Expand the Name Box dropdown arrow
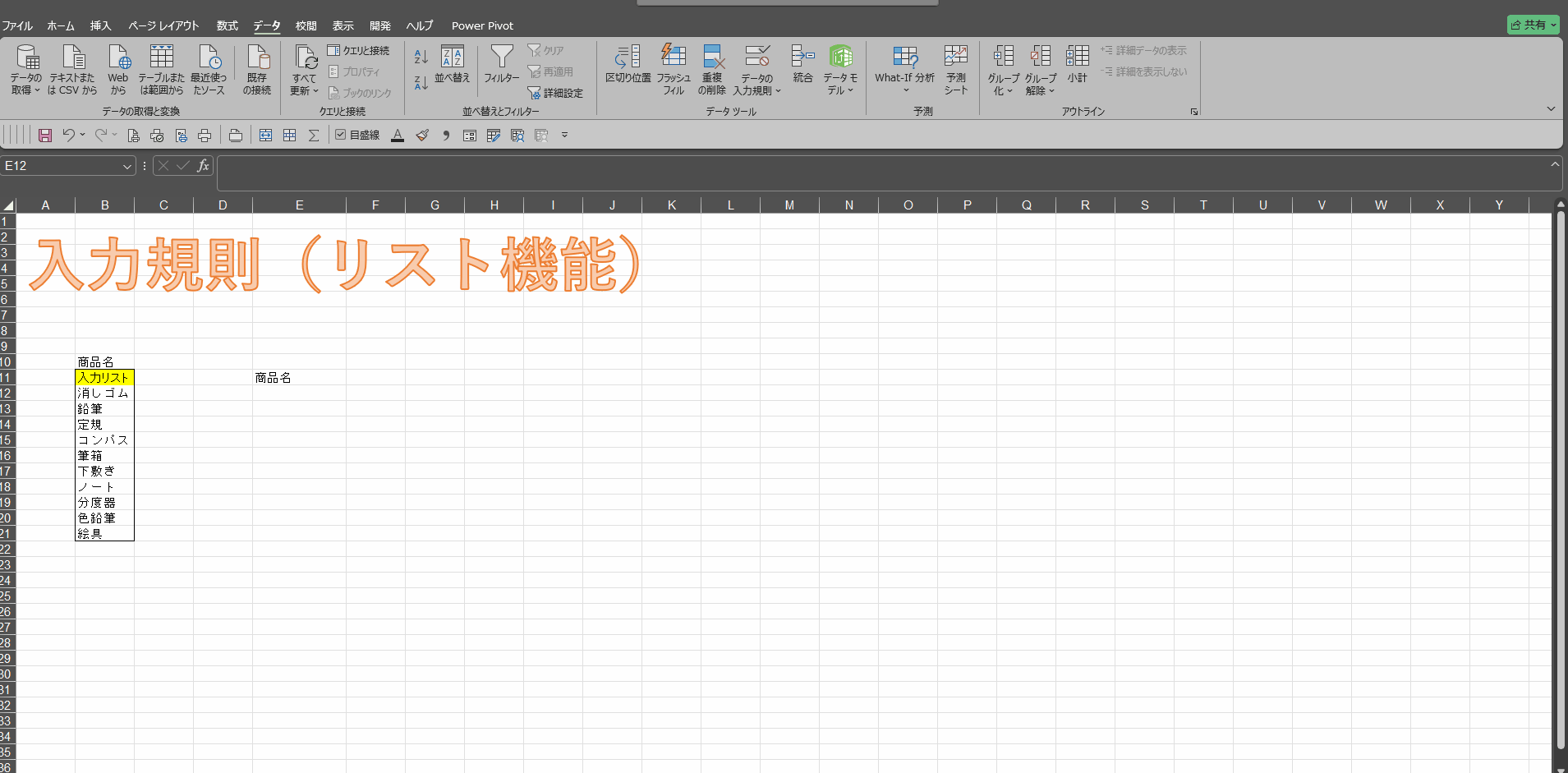Screen dimensions: 1568x773 pos(127,167)
